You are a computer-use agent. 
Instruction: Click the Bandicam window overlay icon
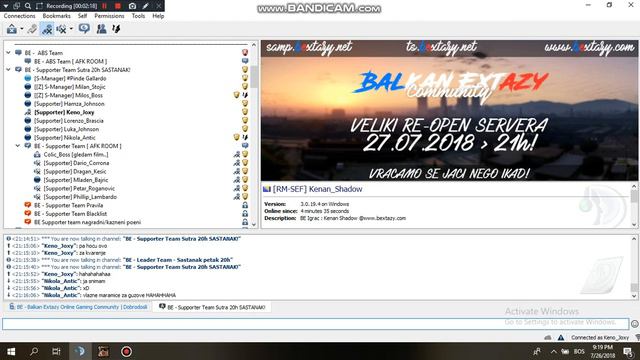pyautogui.click(x=17, y=6)
